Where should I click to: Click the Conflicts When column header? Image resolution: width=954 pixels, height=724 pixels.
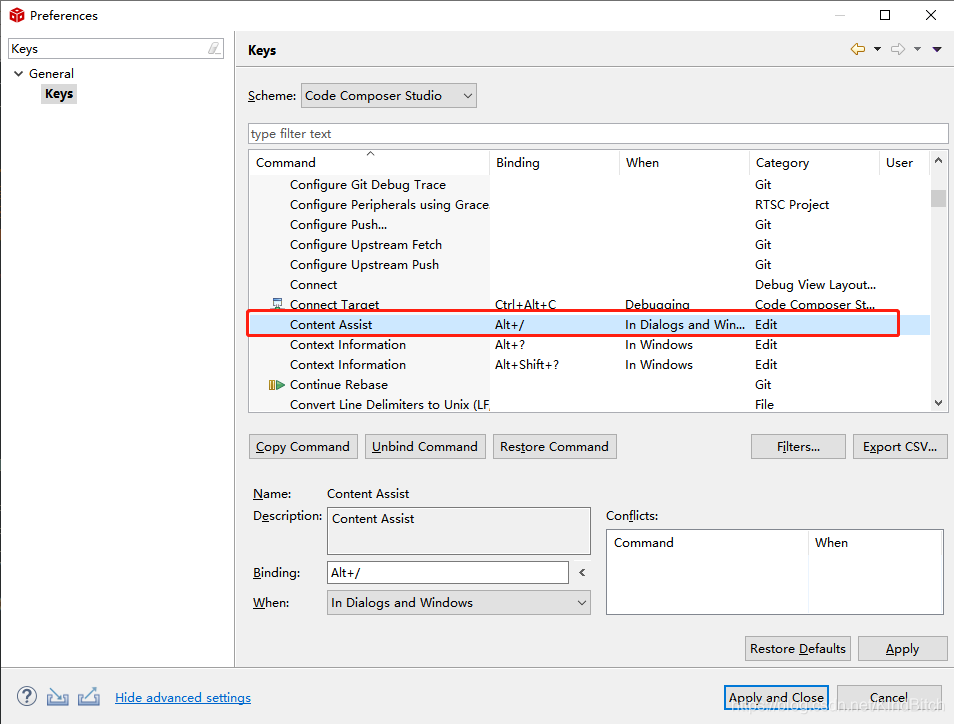[x=876, y=543]
